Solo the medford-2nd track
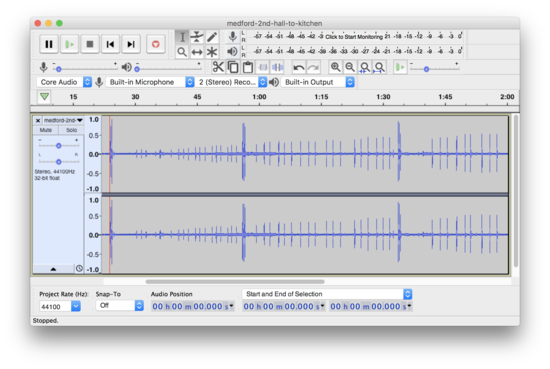This screenshot has height=369, width=550. 72,130
